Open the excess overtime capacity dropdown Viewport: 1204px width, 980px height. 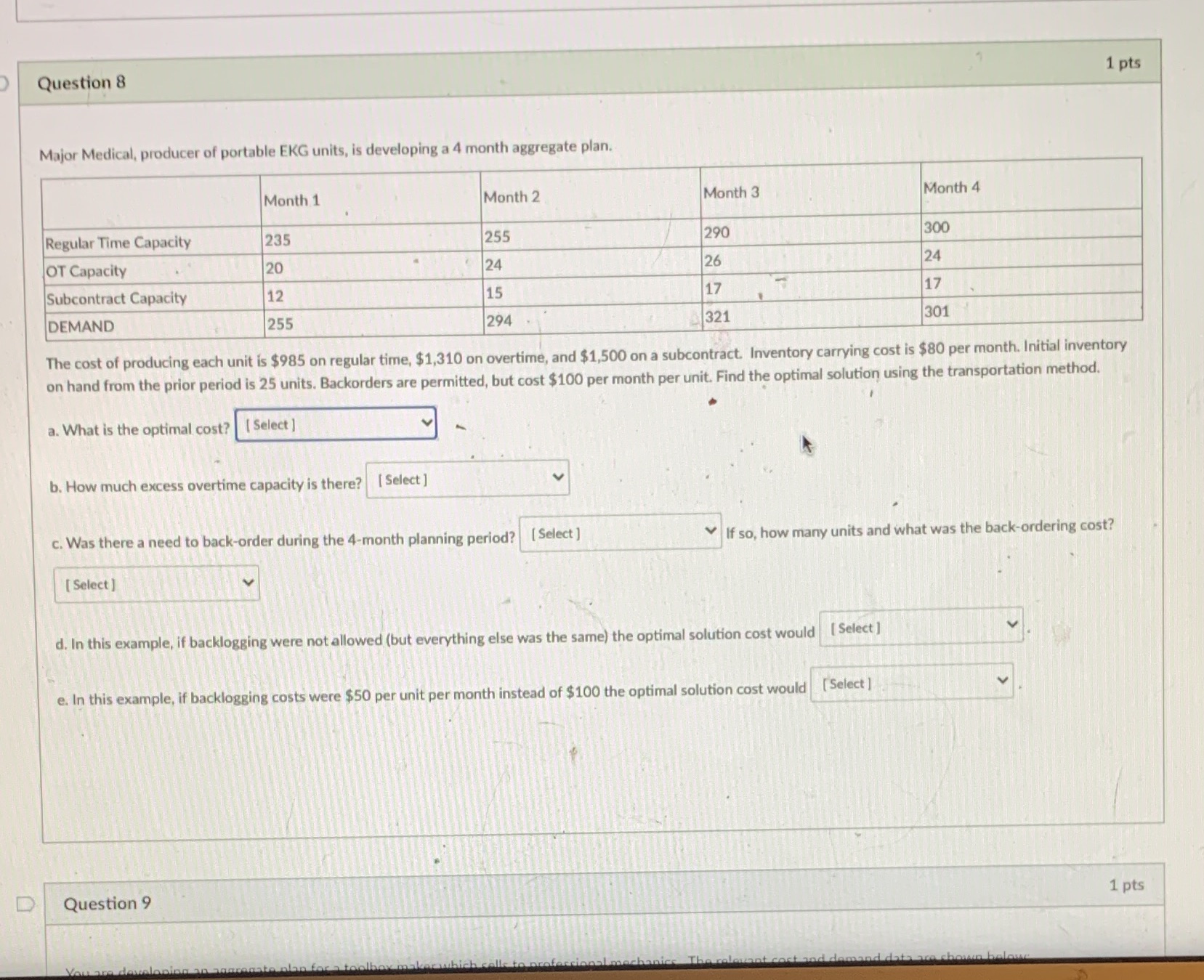coord(467,479)
